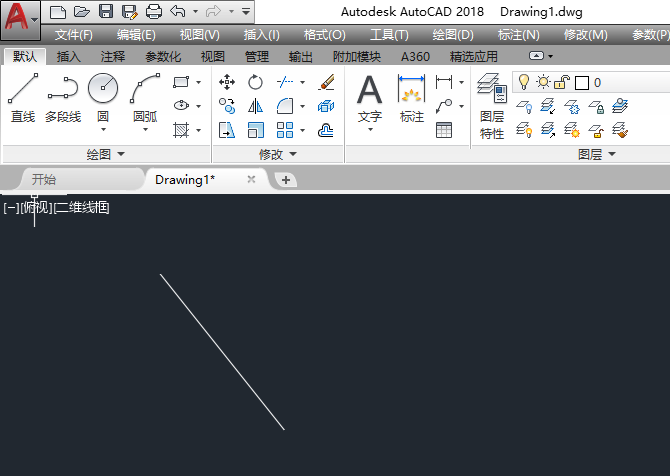Toggle layer 0 lock padlock icon
Screen dimensions: 670x476
click(562, 82)
